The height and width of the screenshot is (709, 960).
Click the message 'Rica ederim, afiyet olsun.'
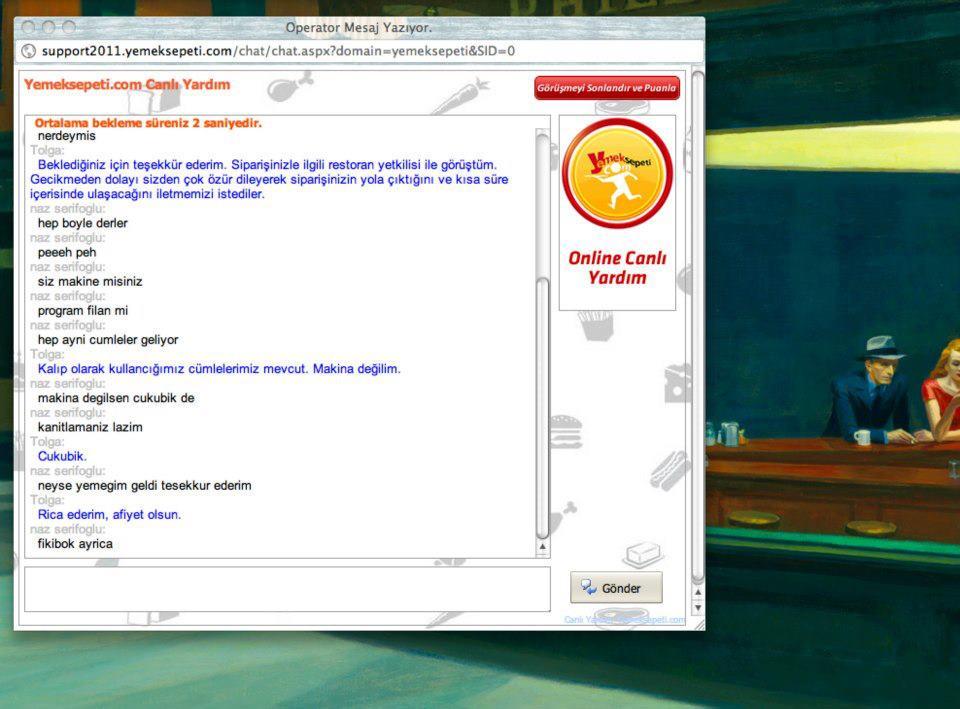[110, 515]
